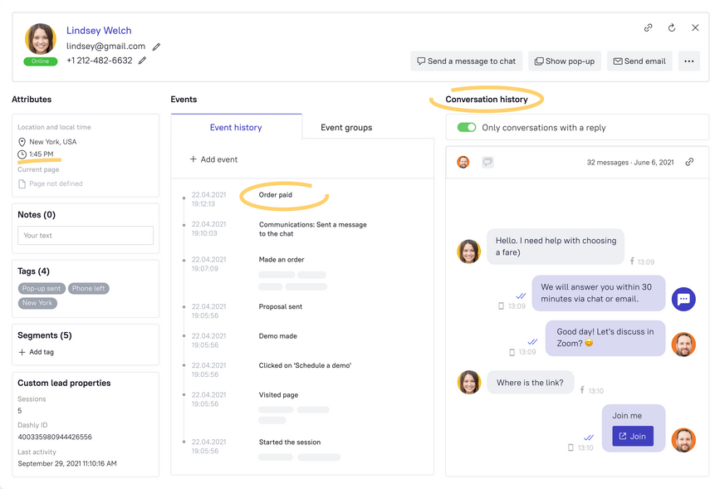Image resolution: width=720 pixels, height=489 pixels.
Task: Click the 'Started the session' event
Action: tap(290, 442)
